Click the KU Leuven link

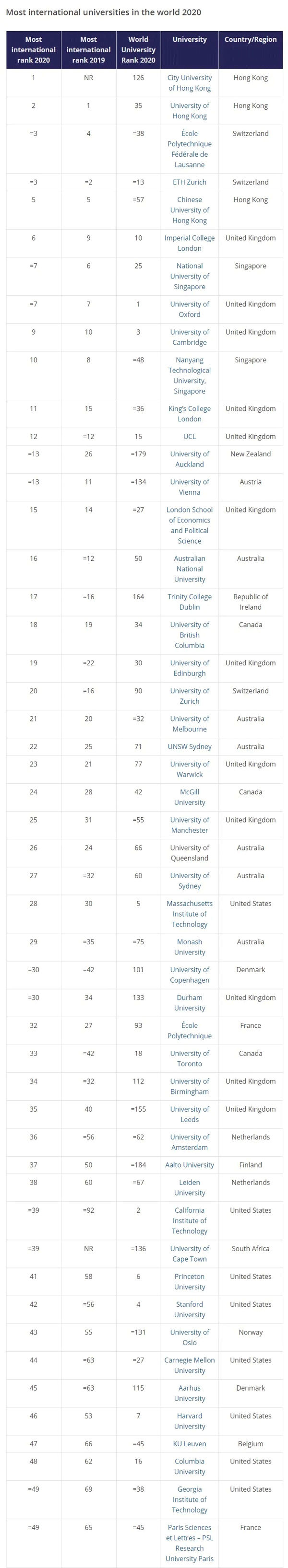(190, 1443)
